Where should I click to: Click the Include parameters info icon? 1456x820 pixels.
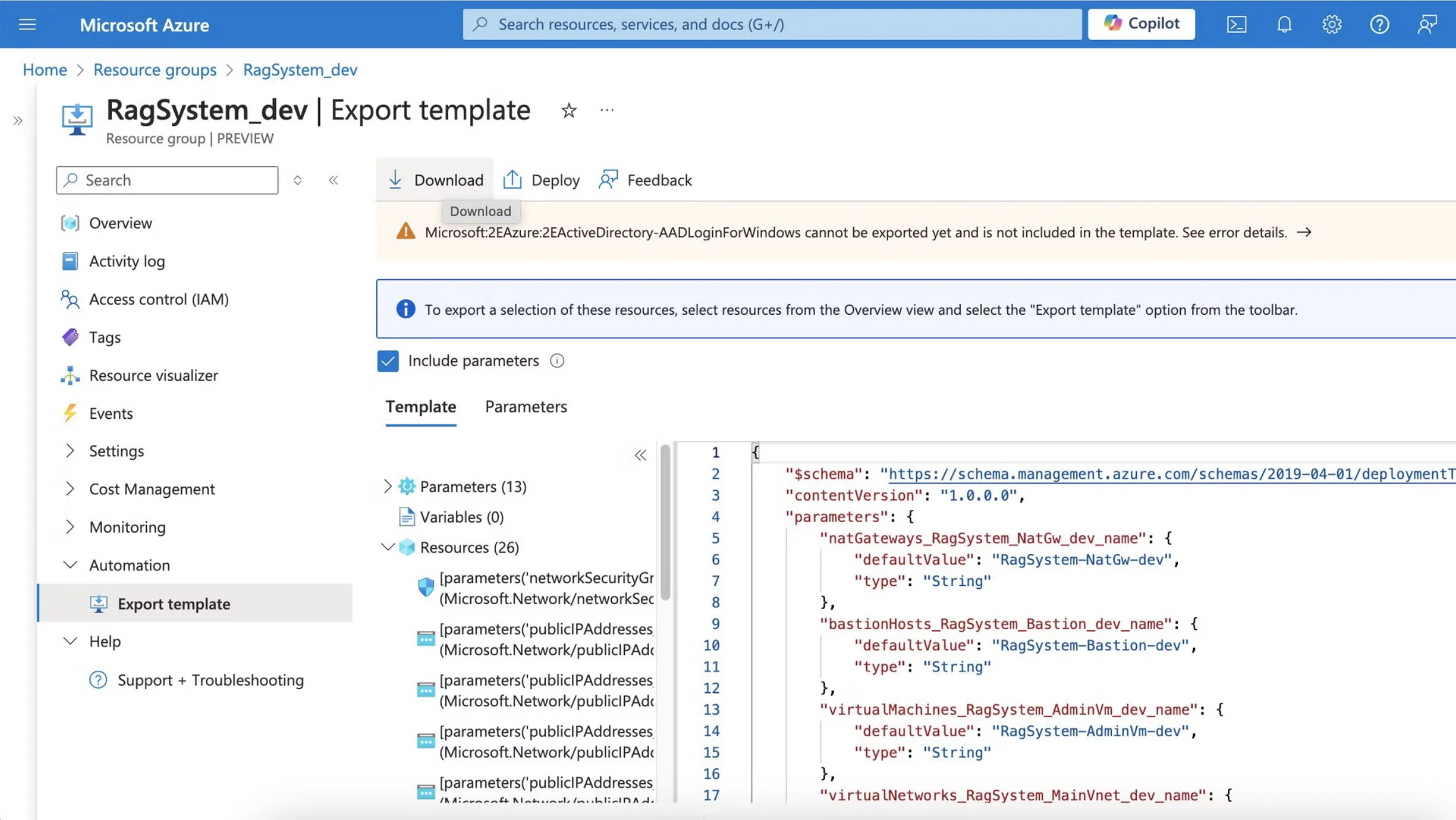[x=557, y=361]
